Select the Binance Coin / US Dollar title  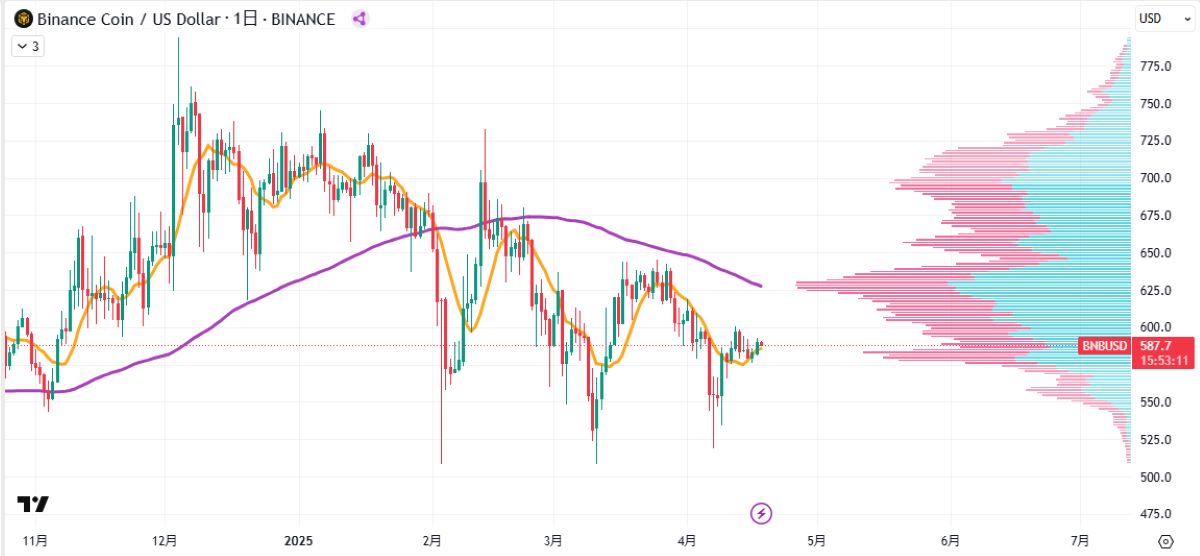[128, 19]
